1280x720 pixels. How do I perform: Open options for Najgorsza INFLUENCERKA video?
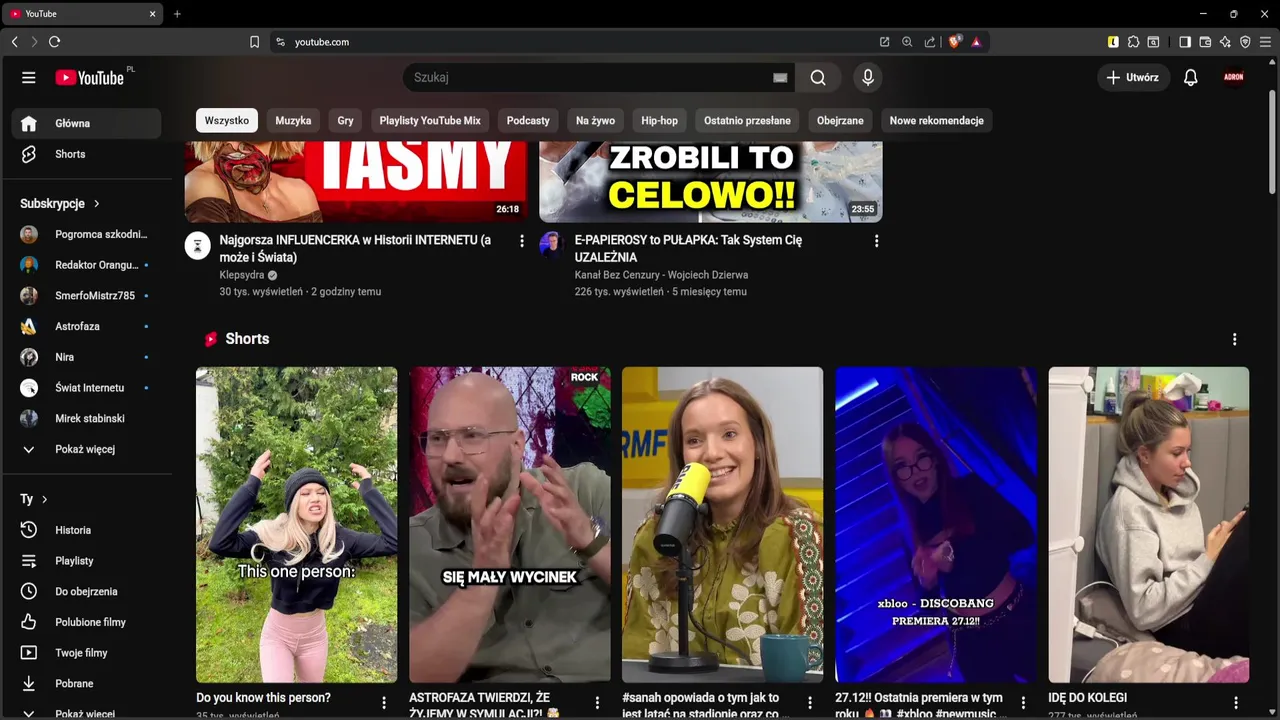521,241
